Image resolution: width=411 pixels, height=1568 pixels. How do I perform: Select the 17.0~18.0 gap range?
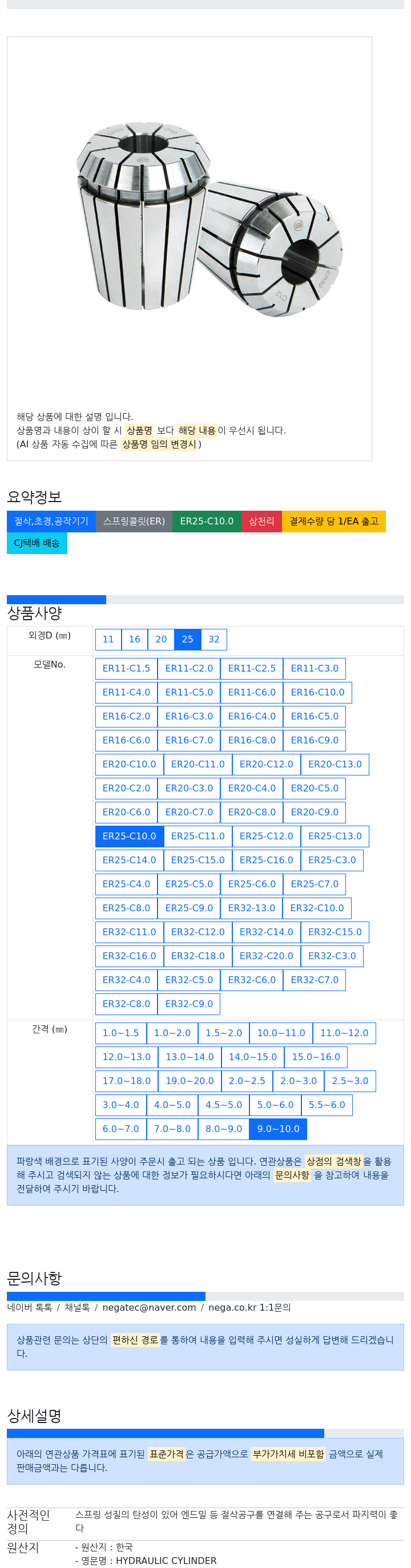click(127, 1081)
